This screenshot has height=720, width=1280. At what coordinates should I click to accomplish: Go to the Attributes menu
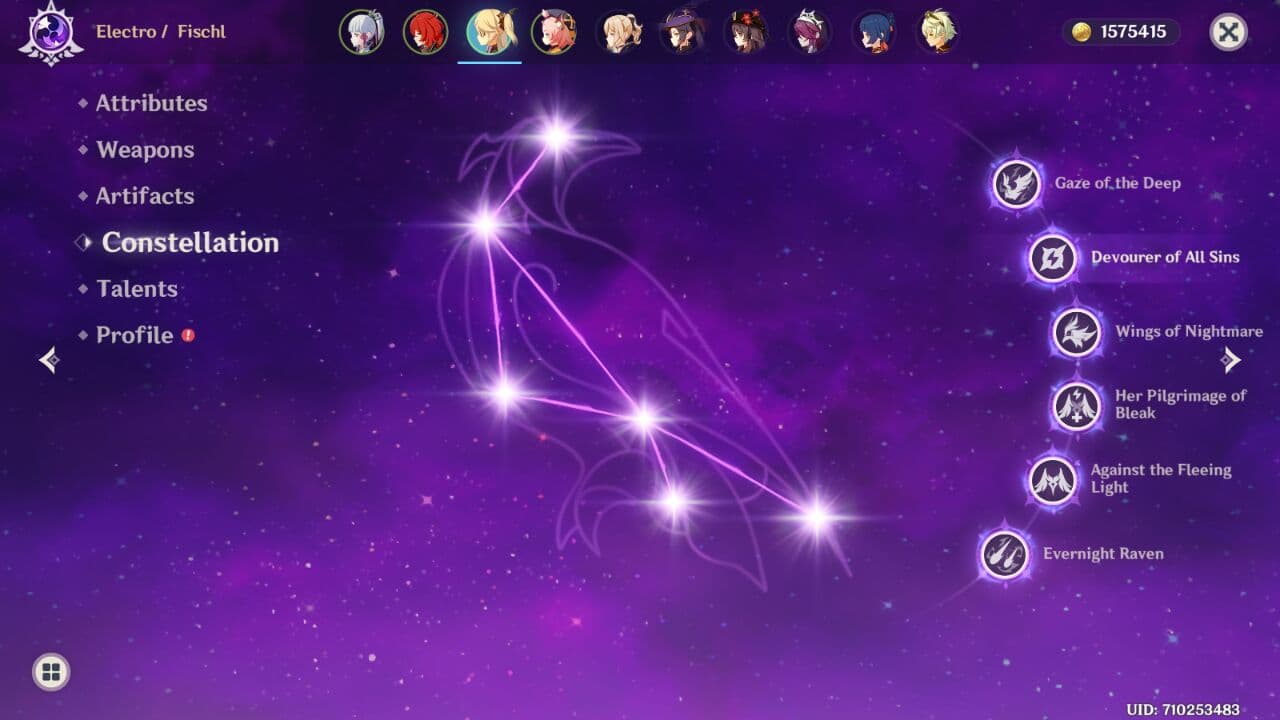pos(151,103)
